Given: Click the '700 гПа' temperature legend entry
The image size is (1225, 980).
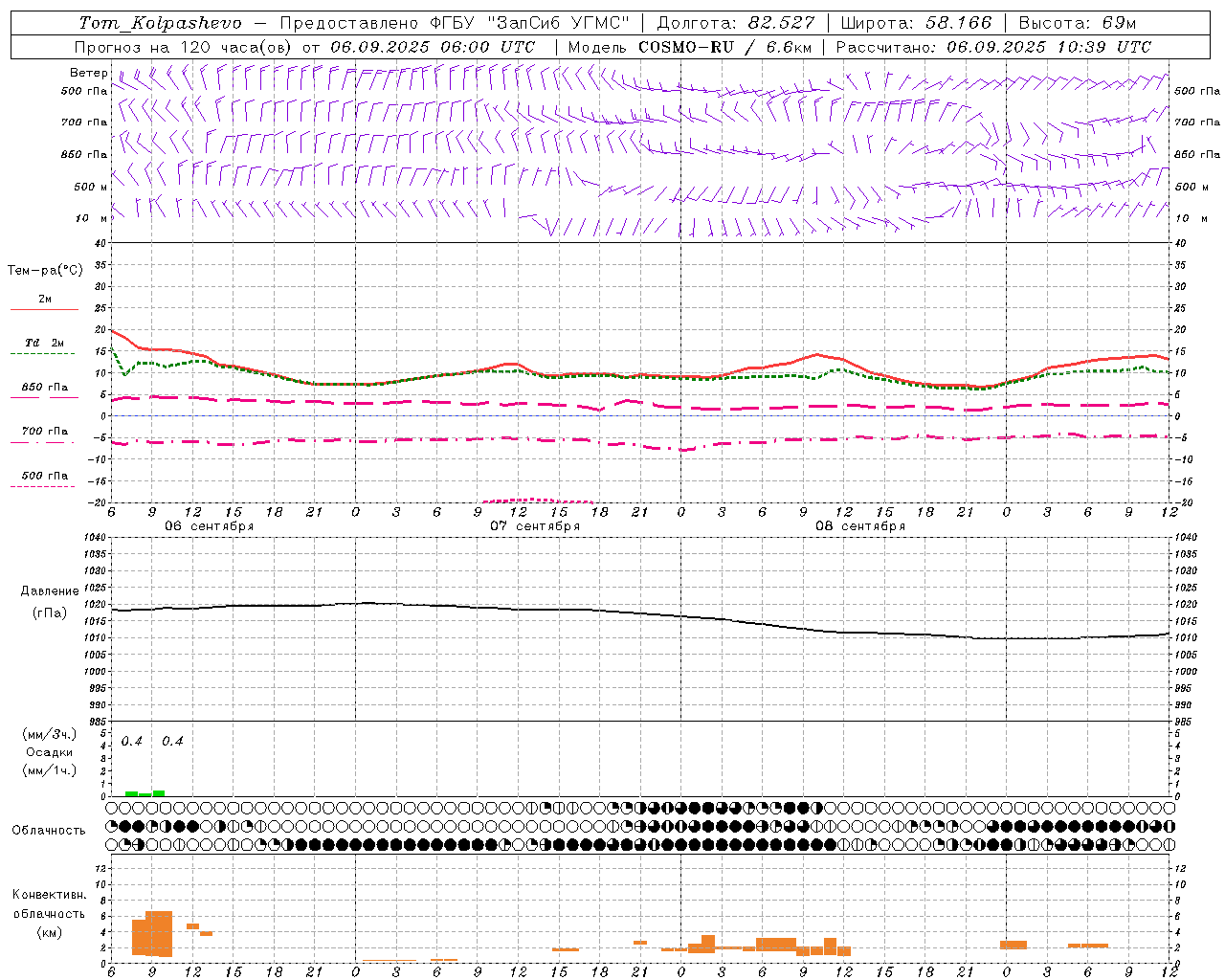Looking at the screenshot, I should (45, 432).
